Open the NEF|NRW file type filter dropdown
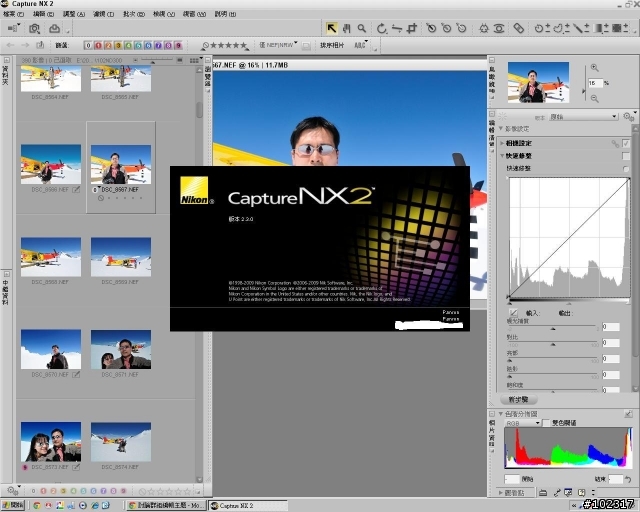The image size is (640, 512). point(278,45)
